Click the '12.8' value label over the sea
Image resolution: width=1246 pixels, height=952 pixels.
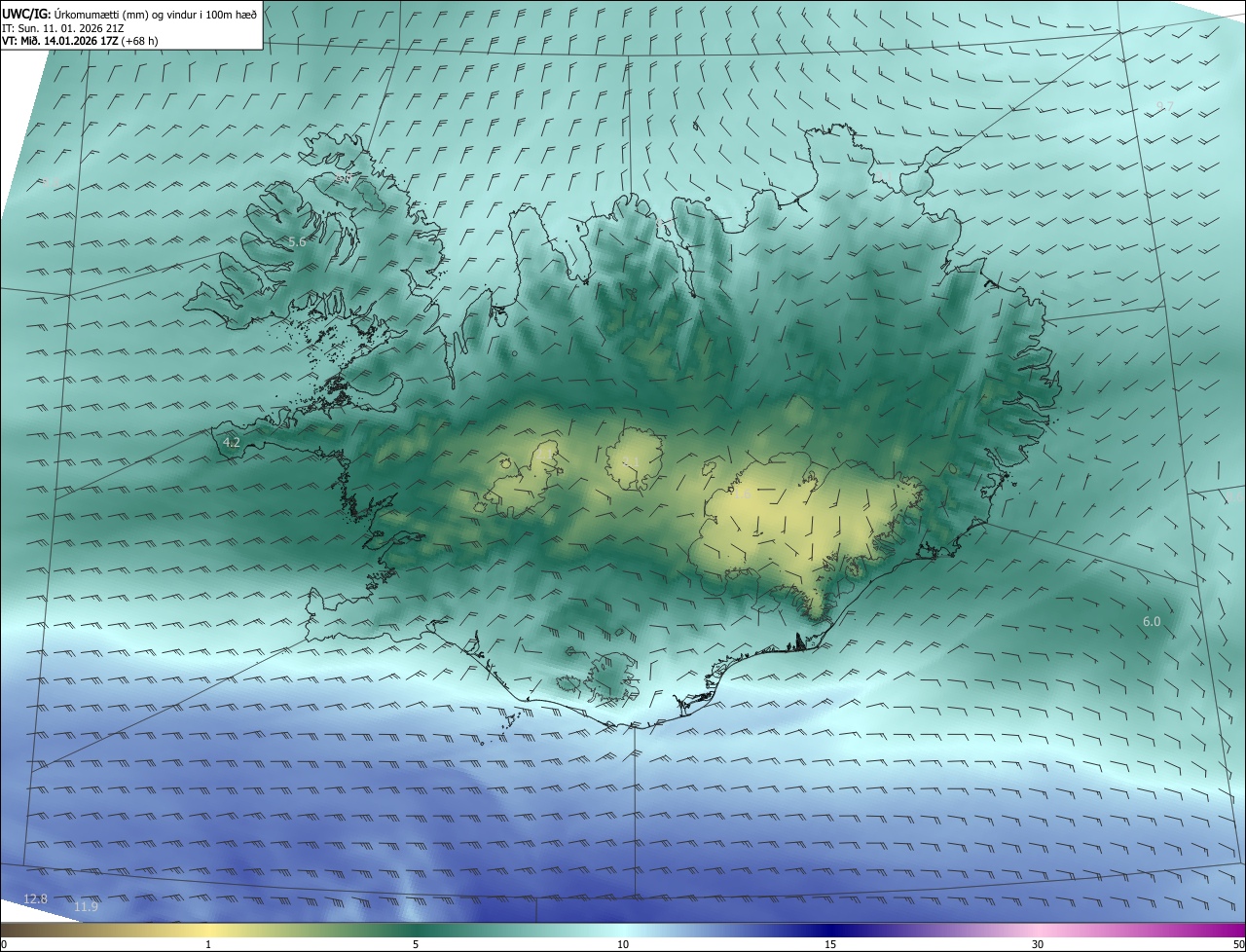tap(35, 898)
